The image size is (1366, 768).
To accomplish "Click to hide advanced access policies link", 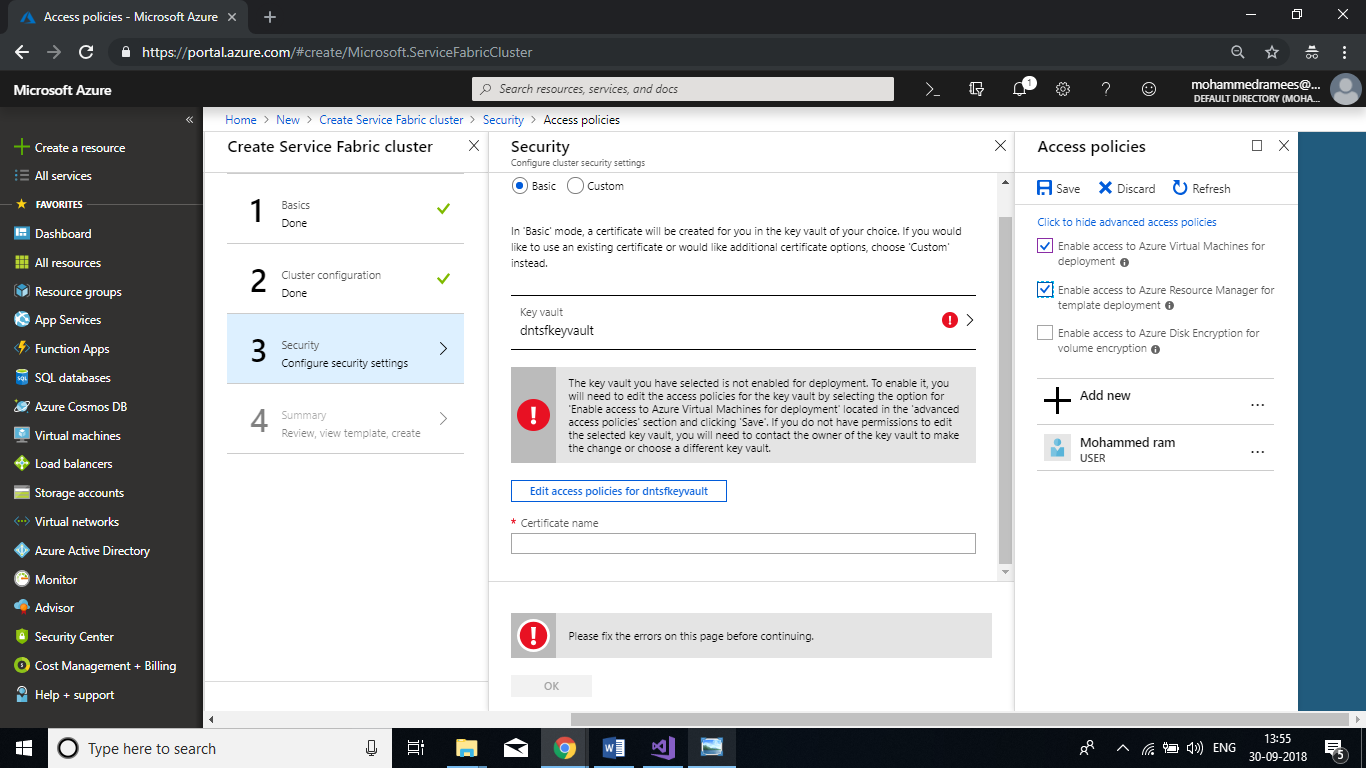I will coord(1126,222).
